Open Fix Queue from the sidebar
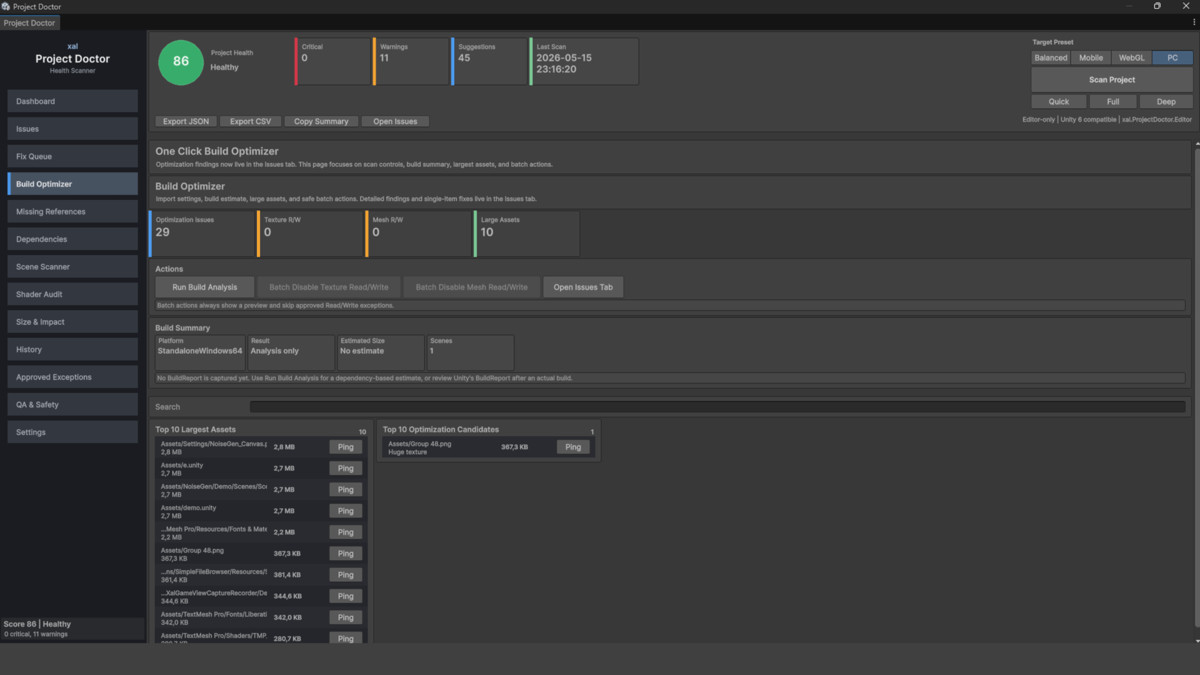The height and width of the screenshot is (675, 1200). point(72,156)
